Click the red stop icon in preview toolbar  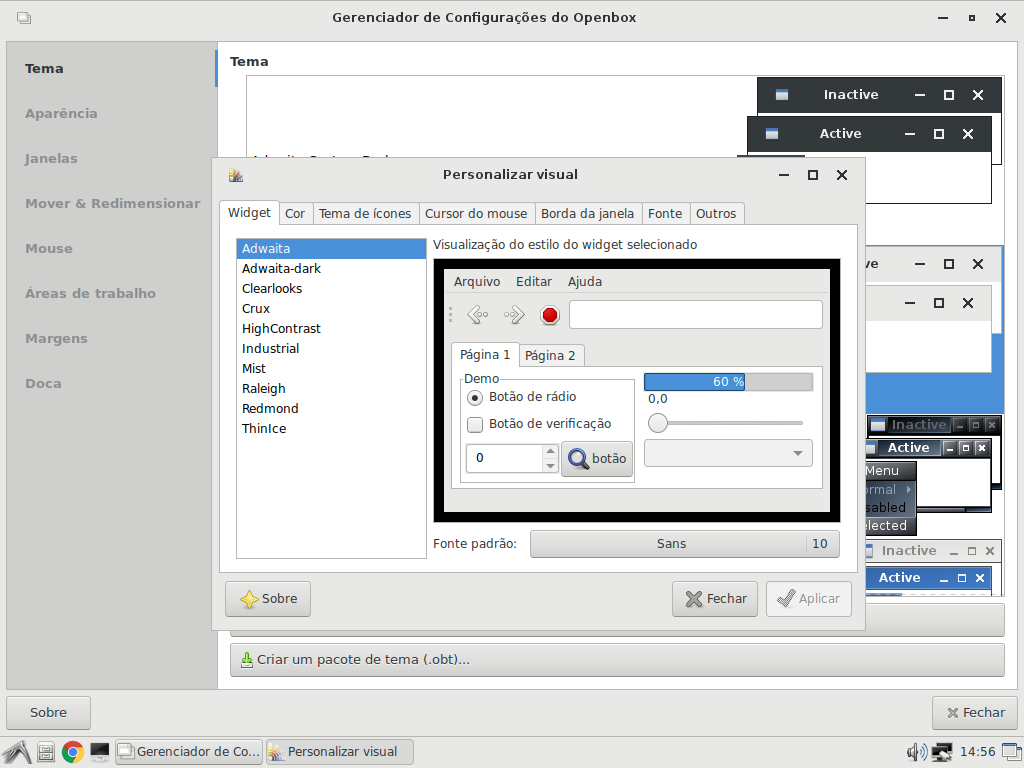(550, 315)
